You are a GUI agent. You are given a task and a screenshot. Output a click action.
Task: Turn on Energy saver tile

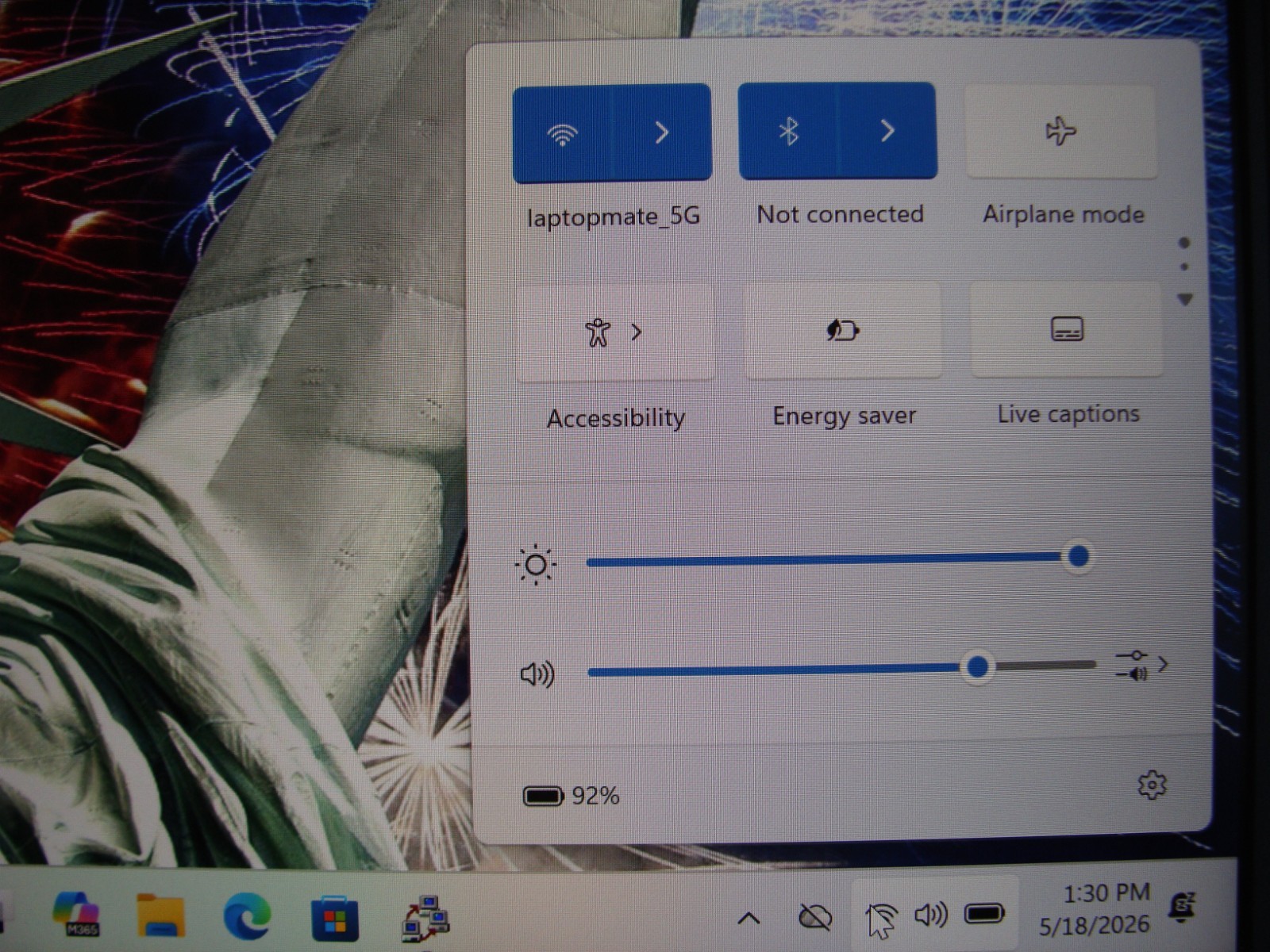tap(843, 330)
